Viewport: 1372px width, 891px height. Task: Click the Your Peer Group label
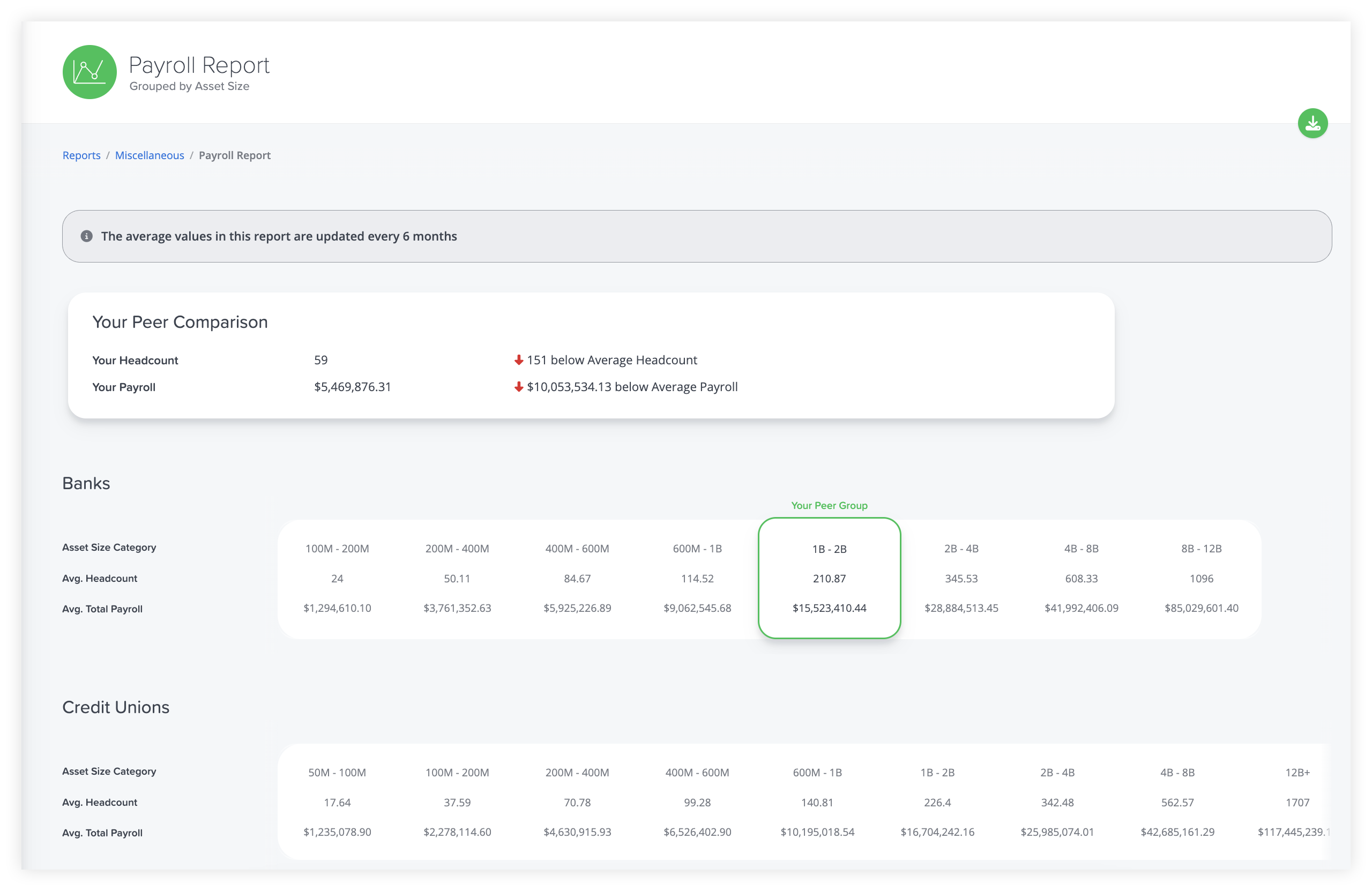click(x=829, y=505)
